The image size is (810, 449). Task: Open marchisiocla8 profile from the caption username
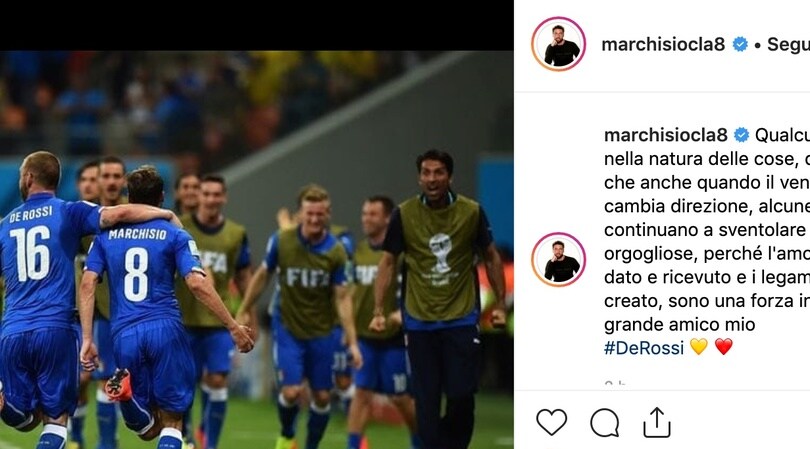[665, 135]
